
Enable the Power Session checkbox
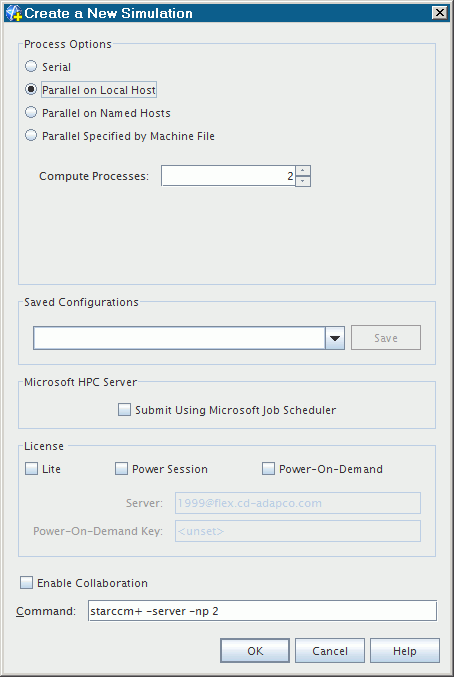coord(121,468)
